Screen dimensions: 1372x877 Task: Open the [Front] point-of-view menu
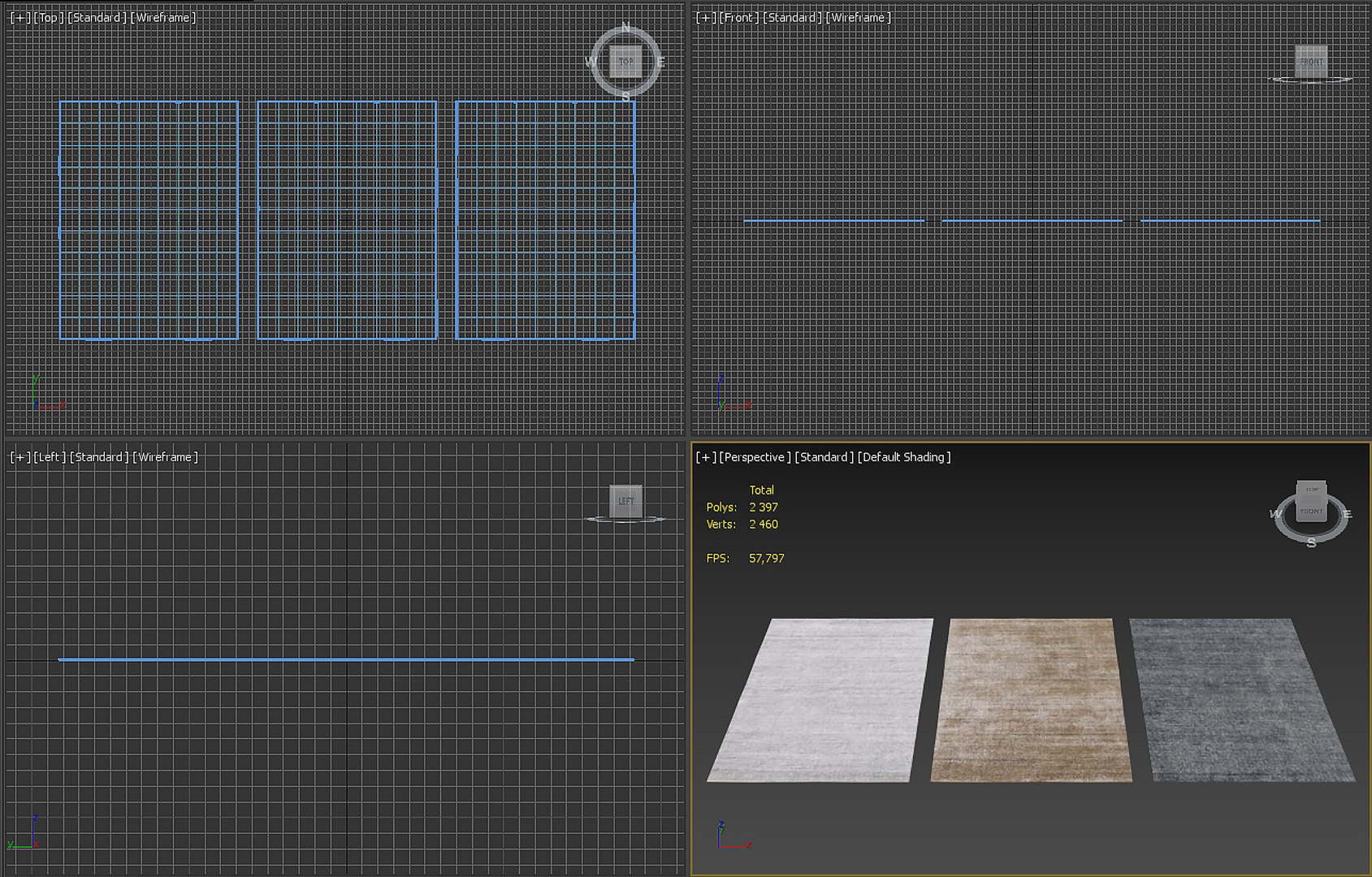pos(739,17)
